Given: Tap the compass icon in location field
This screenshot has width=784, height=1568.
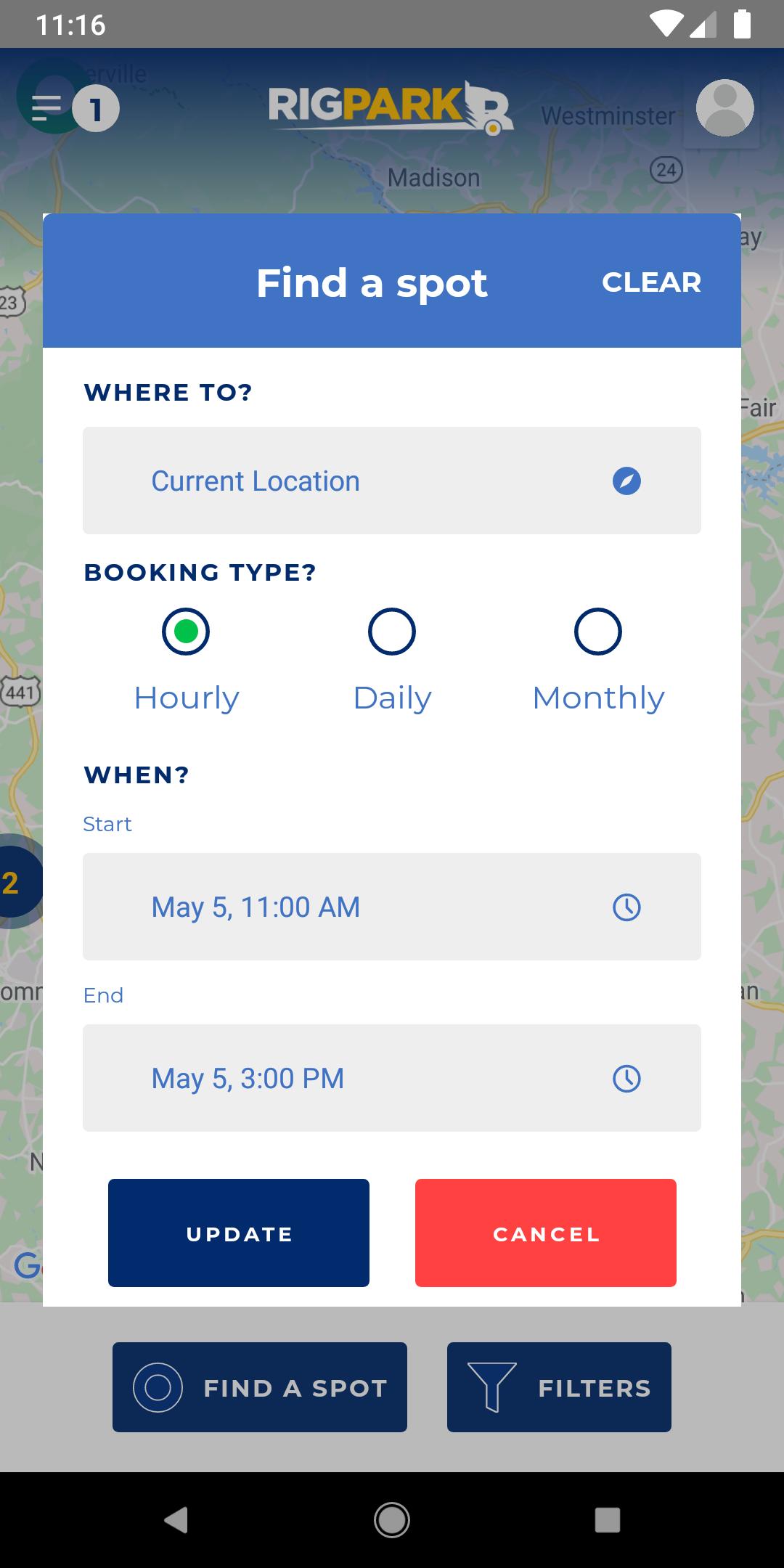Looking at the screenshot, I should coord(626,481).
